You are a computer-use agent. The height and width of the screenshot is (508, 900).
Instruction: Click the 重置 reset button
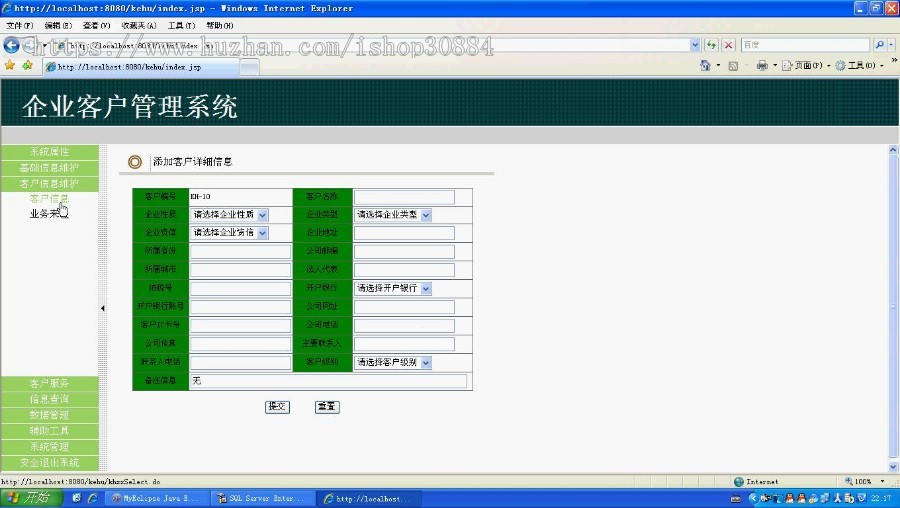(327, 406)
